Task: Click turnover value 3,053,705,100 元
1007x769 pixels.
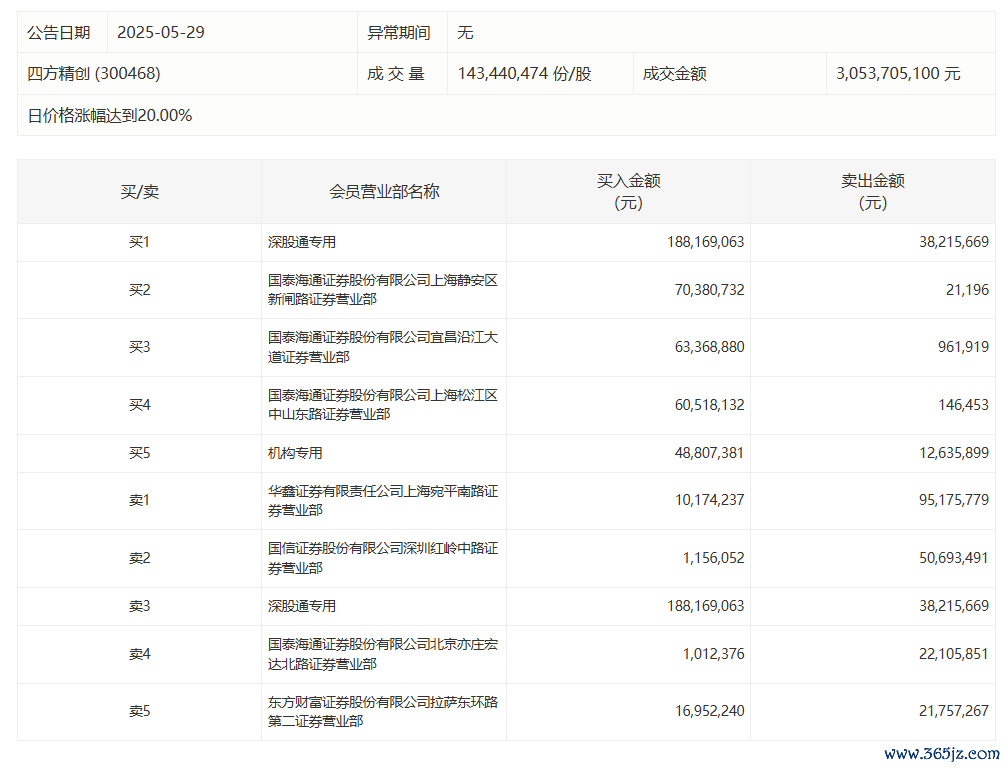Action: coord(898,74)
